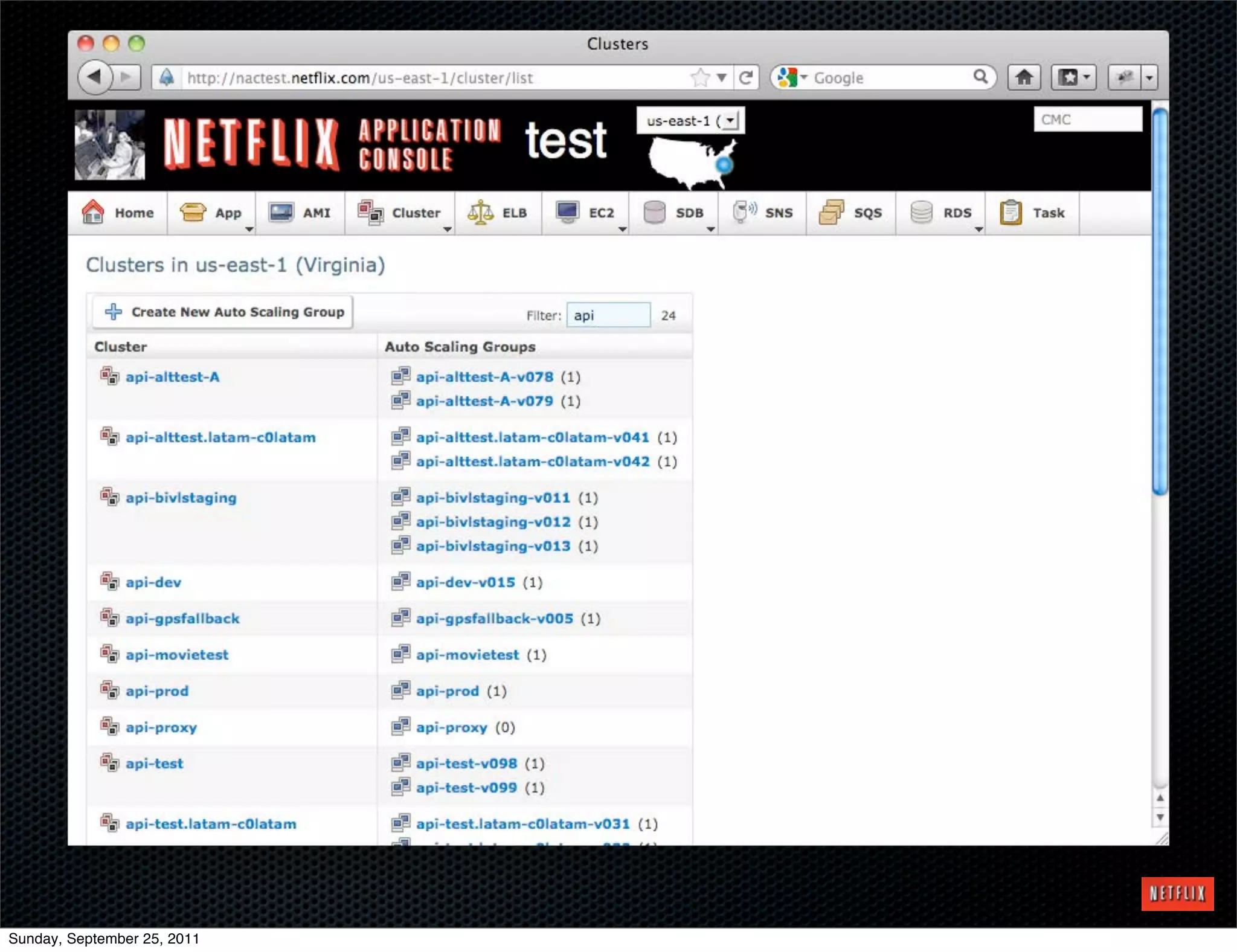This screenshot has width=1237, height=952.
Task: Click the Home house icon in navigation
Action: click(x=93, y=212)
